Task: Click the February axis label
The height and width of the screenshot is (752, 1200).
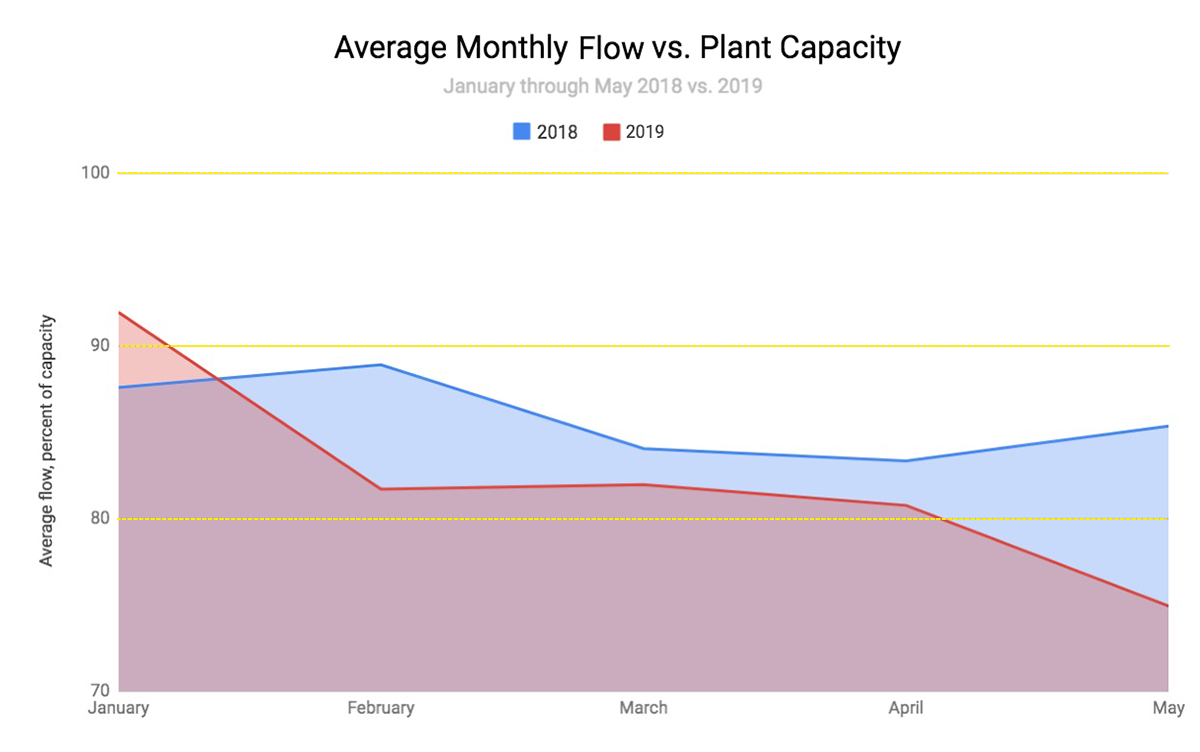Action: click(x=381, y=708)
